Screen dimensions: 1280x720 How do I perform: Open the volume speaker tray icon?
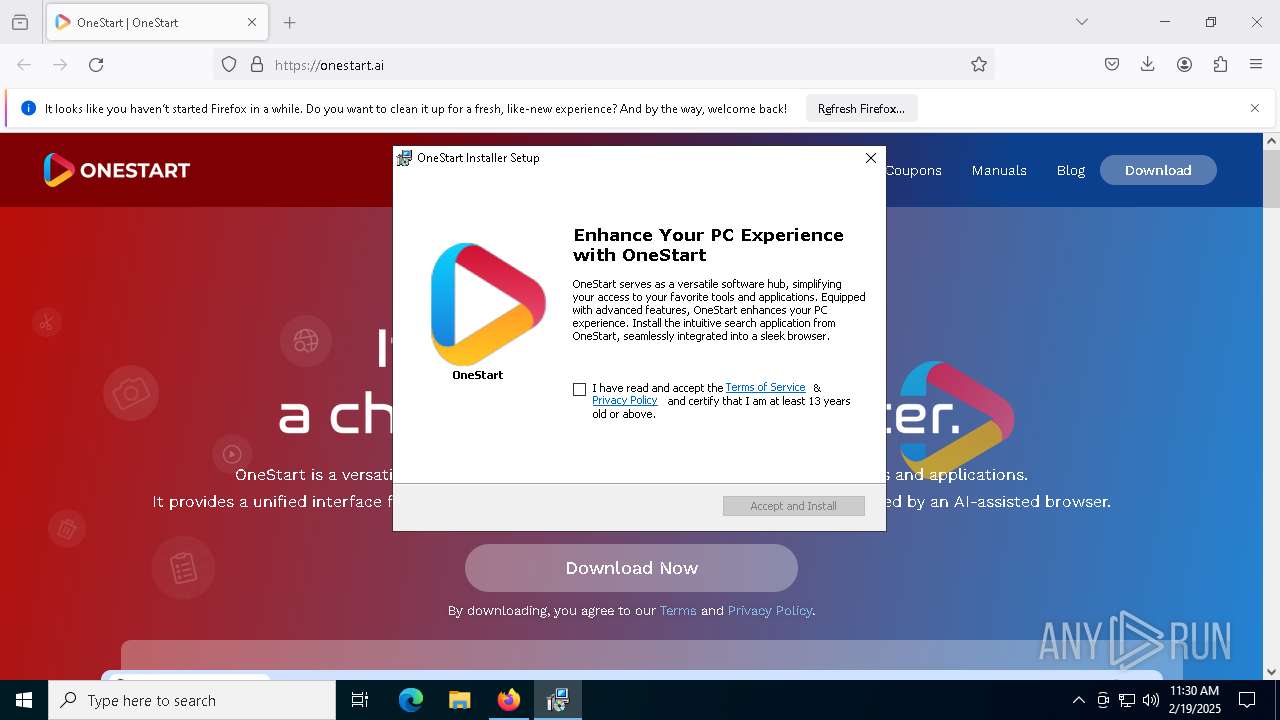coord(1151,700)
